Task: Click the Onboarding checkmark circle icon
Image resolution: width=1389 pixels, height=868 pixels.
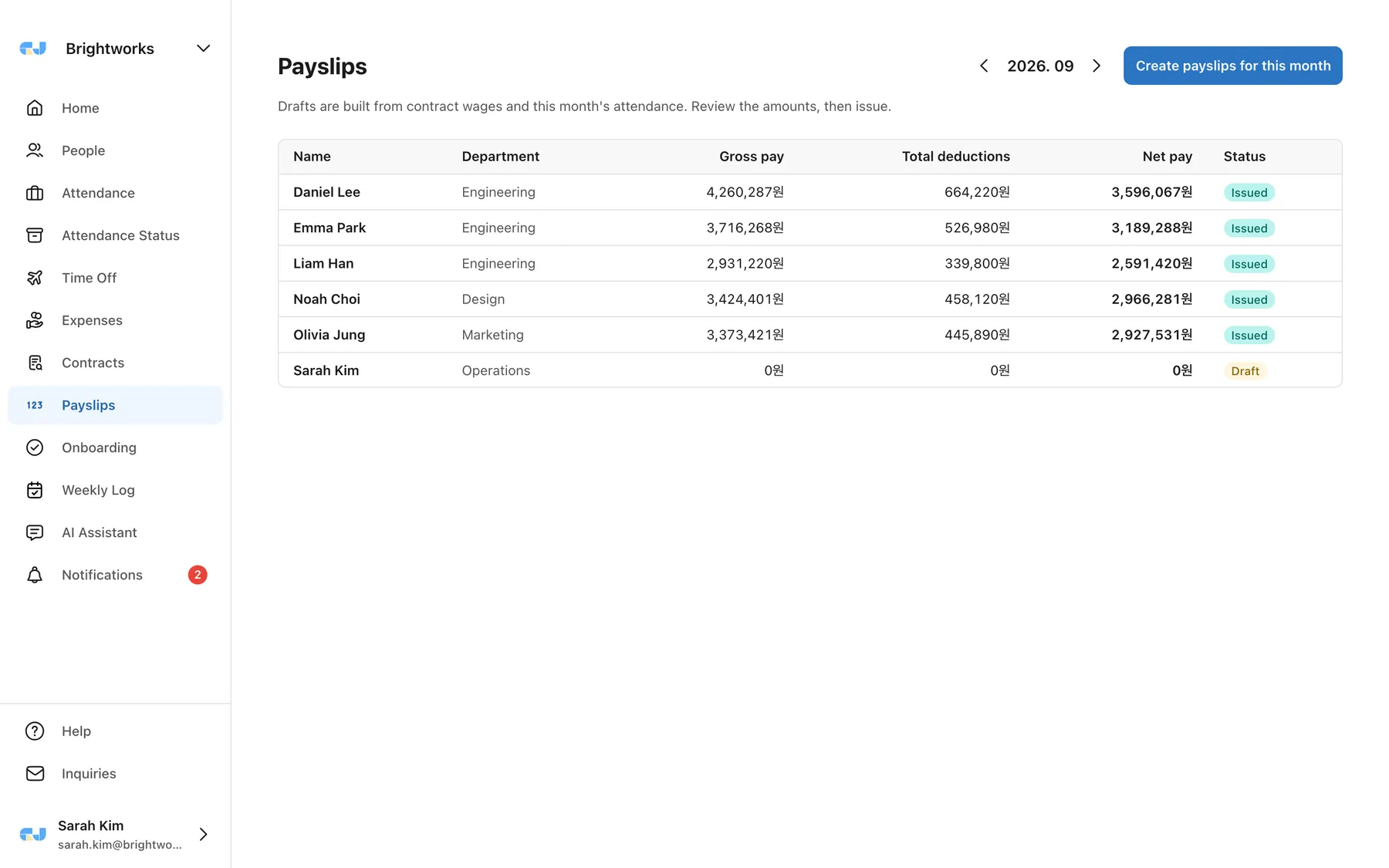Action: [35, 448]
